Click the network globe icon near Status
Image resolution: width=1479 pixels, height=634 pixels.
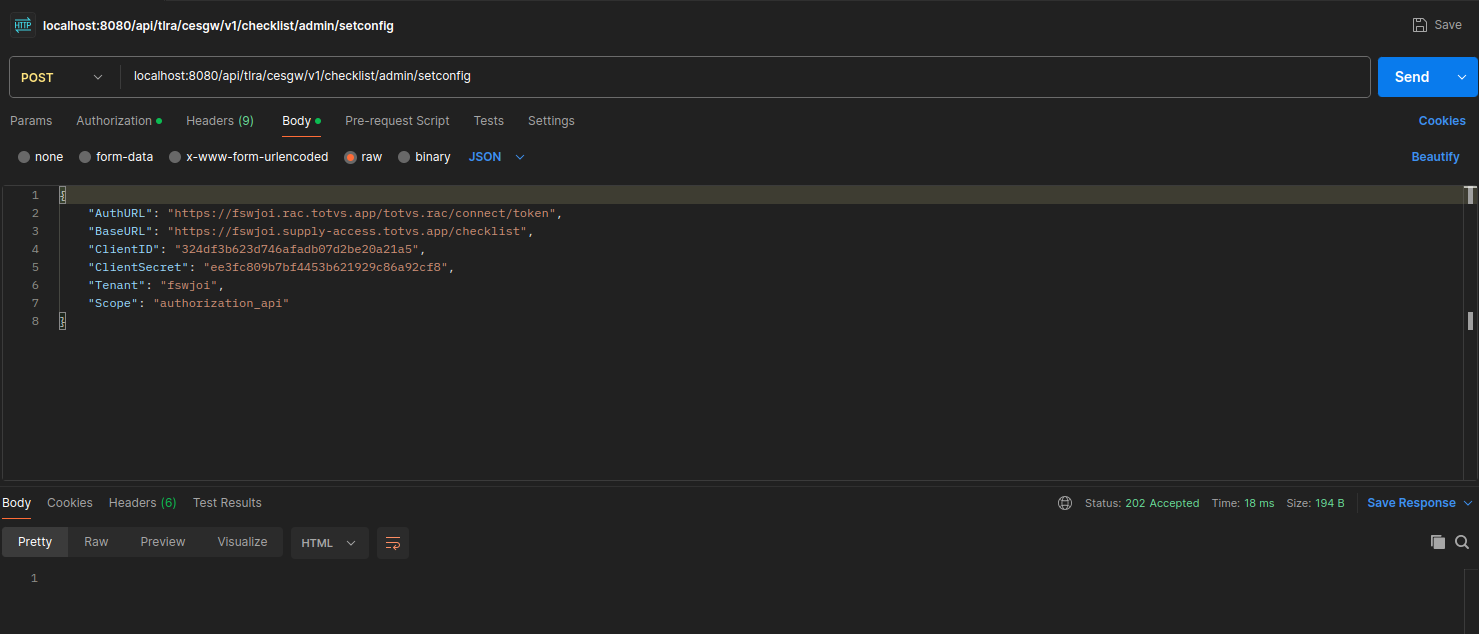(x=1065, y=503)
